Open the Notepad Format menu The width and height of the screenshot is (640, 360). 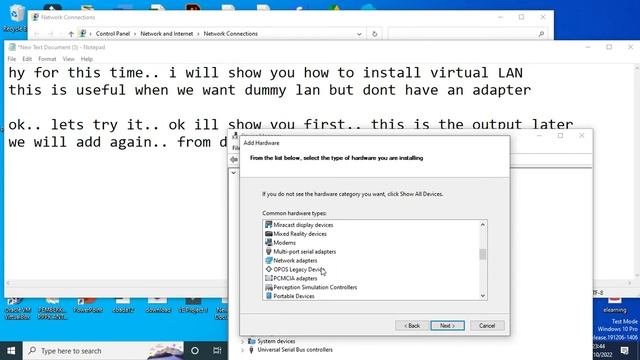click(x=47, y=59)
